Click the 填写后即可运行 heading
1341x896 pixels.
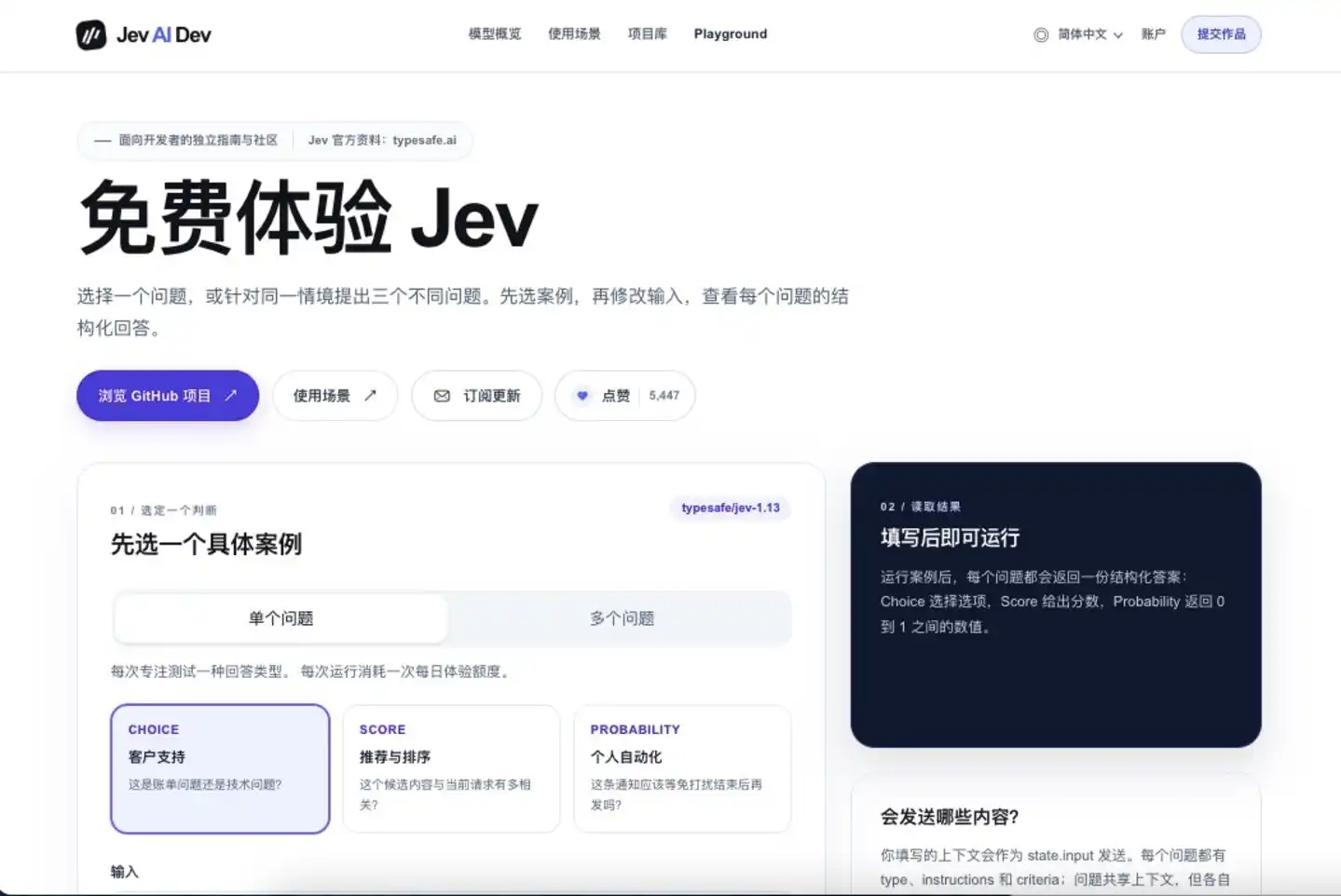tap(950, 537)
